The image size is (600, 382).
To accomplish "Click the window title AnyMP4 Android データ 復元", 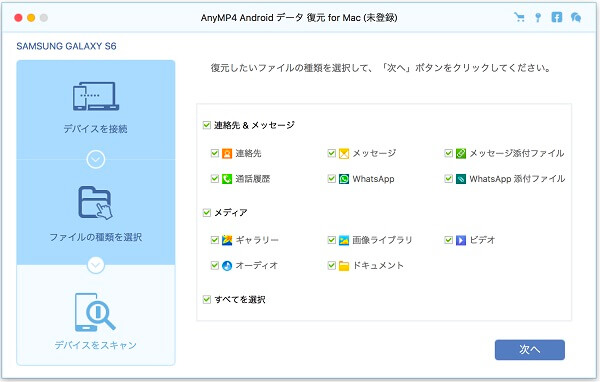I will click(x=299, y=18).
